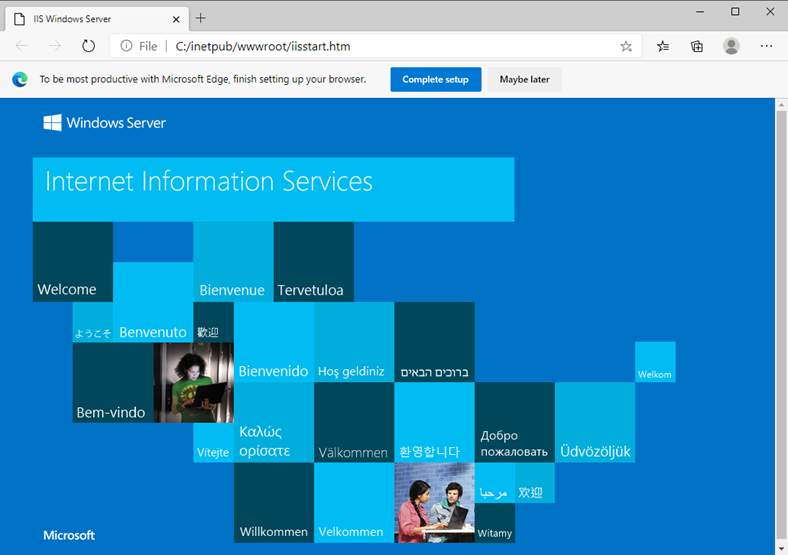Click the scrollbar up arrow
Viewport: 788px width, 555px height.
coord(781,105)
